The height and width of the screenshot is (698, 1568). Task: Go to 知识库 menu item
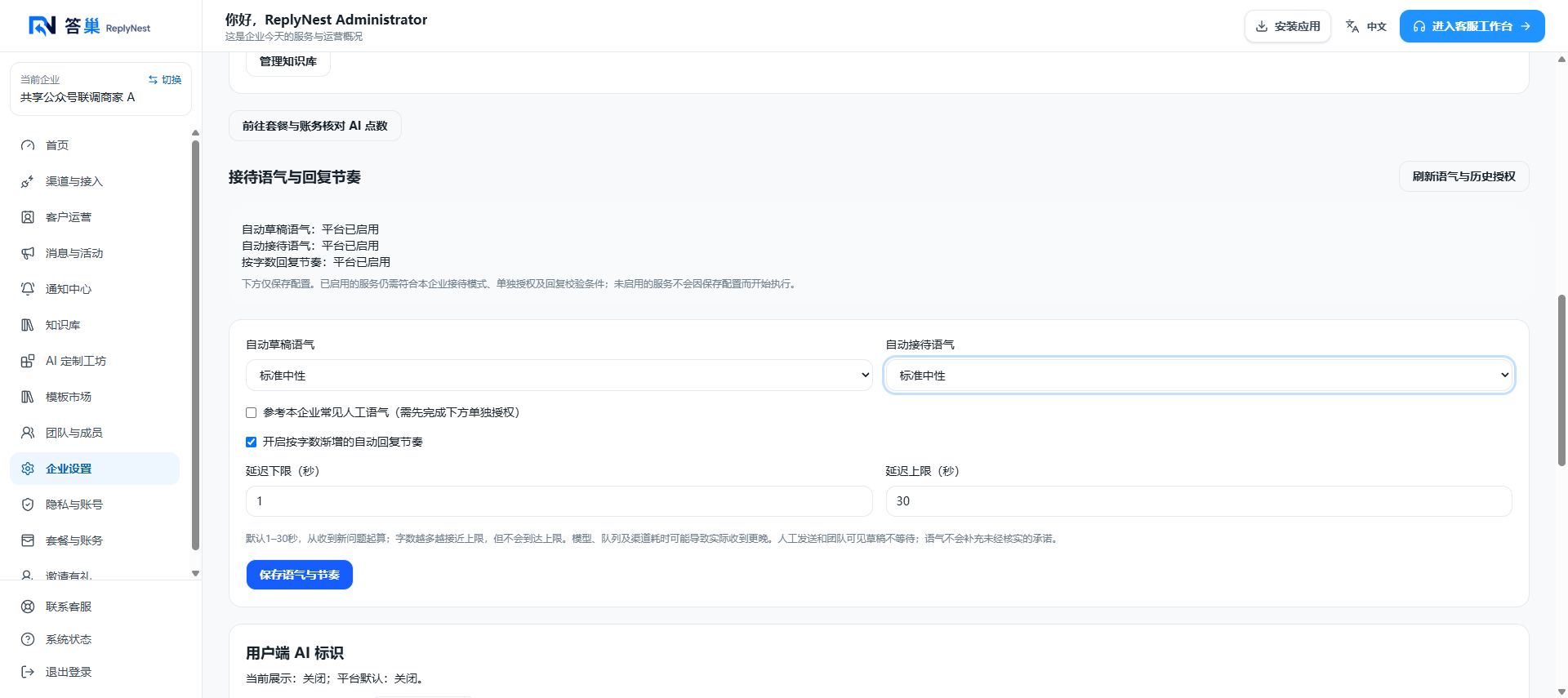[95, 325]
